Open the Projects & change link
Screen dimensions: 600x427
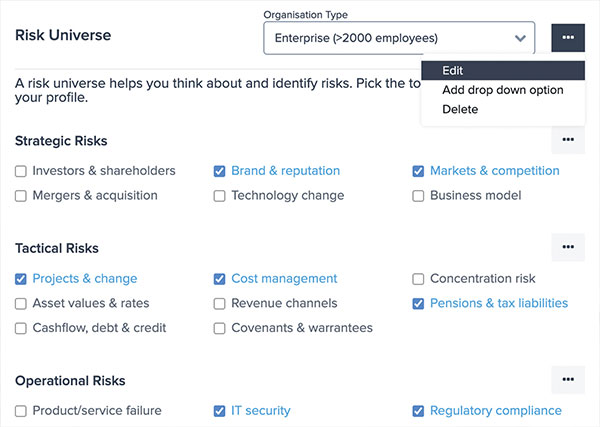pyautogui.click(x=85, y=279)
